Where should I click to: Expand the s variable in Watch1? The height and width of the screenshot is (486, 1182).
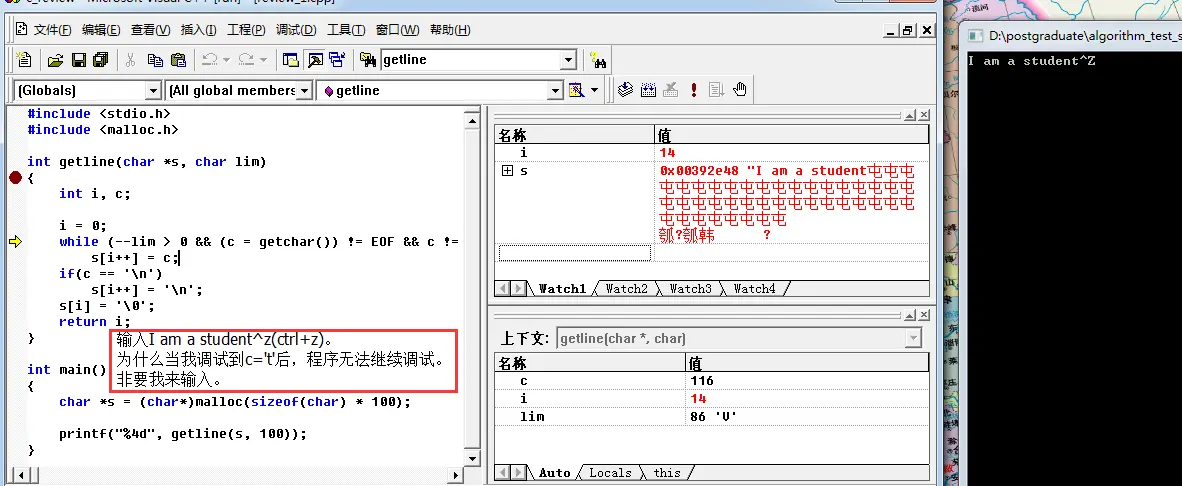(507, 171)
